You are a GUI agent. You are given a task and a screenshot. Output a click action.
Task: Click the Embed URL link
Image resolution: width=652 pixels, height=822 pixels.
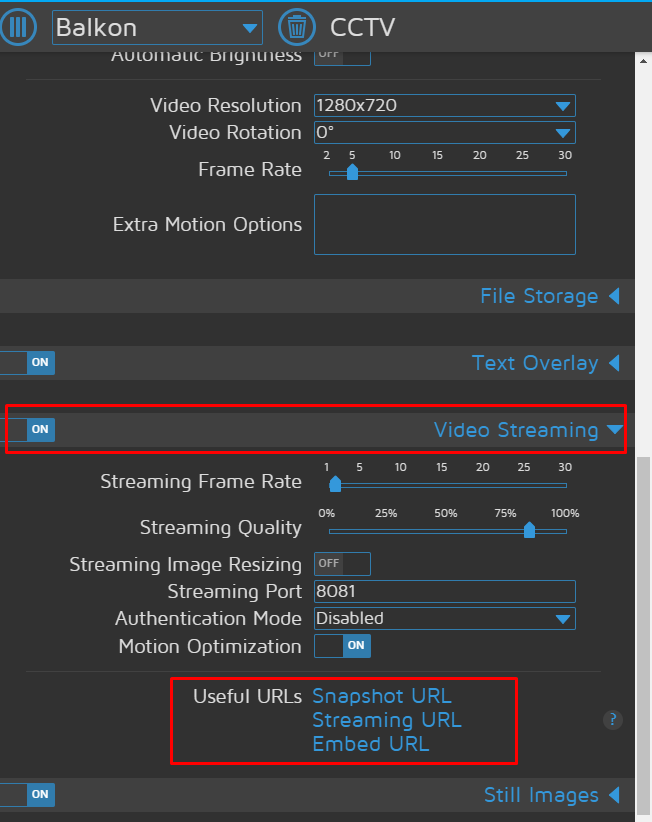point(370,744)
